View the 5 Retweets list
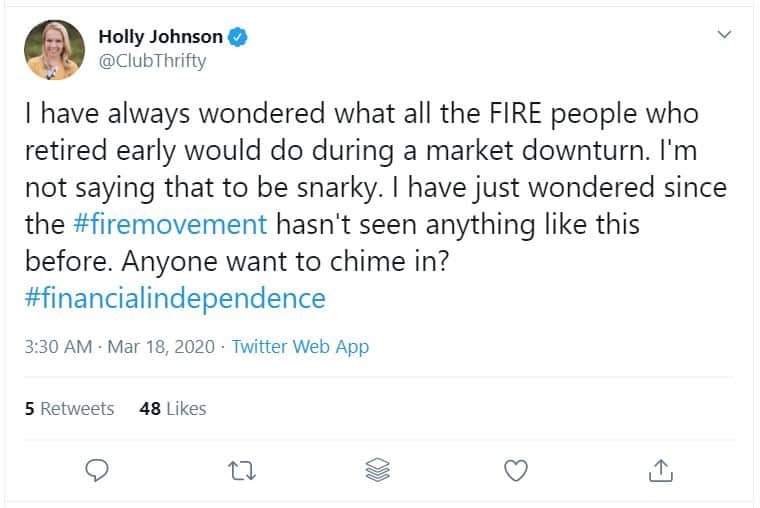 pos(69,408)
